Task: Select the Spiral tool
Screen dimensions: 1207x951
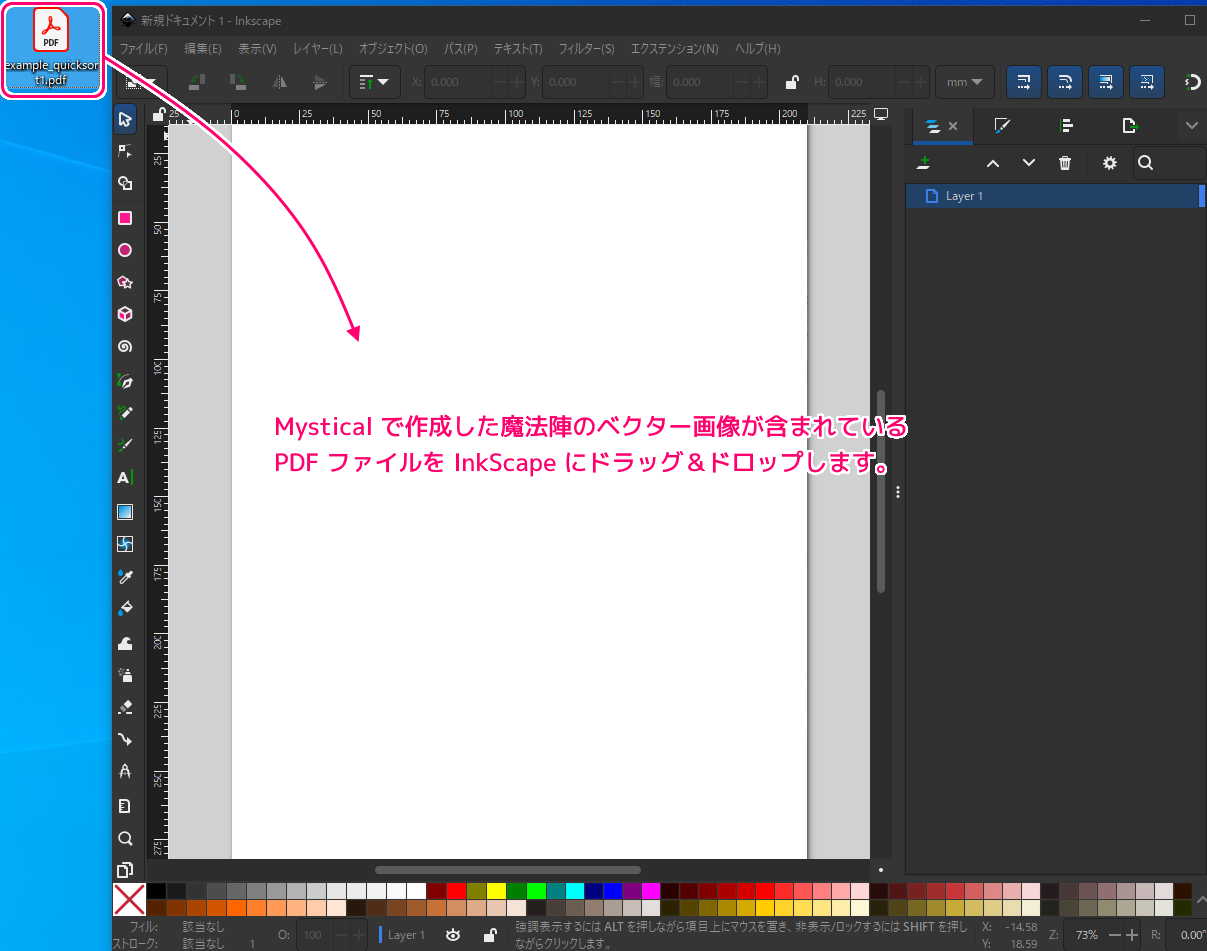Action: (x=125, y=347)
